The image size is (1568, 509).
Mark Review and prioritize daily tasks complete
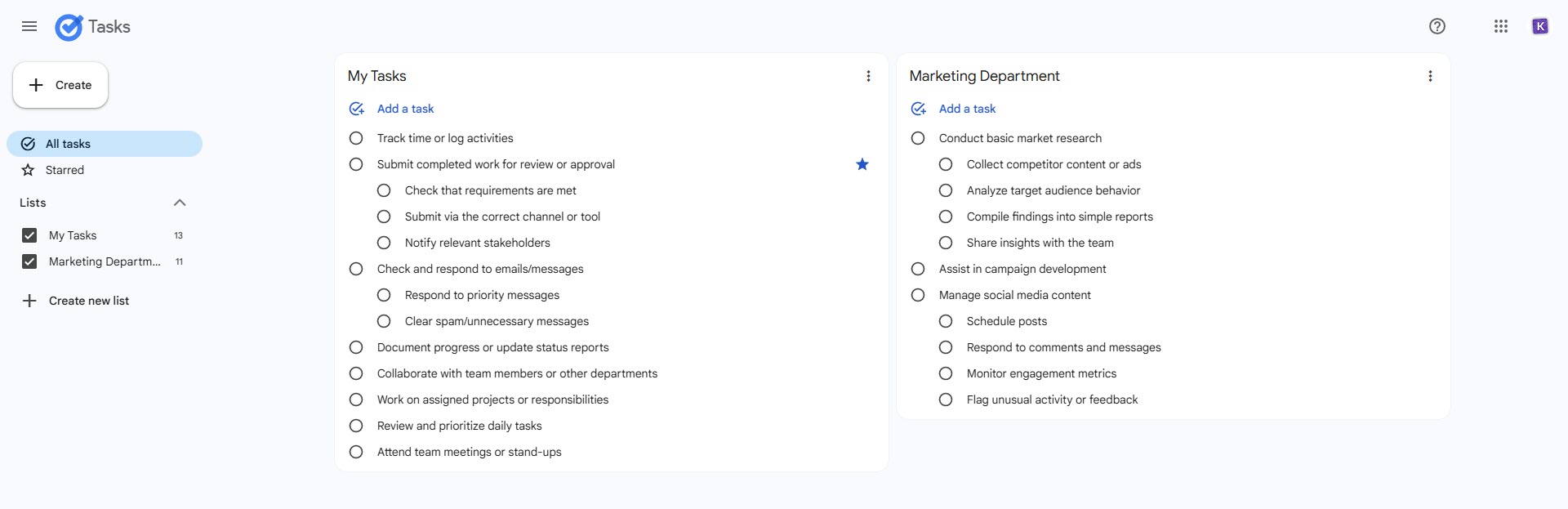tap(356, 426)
